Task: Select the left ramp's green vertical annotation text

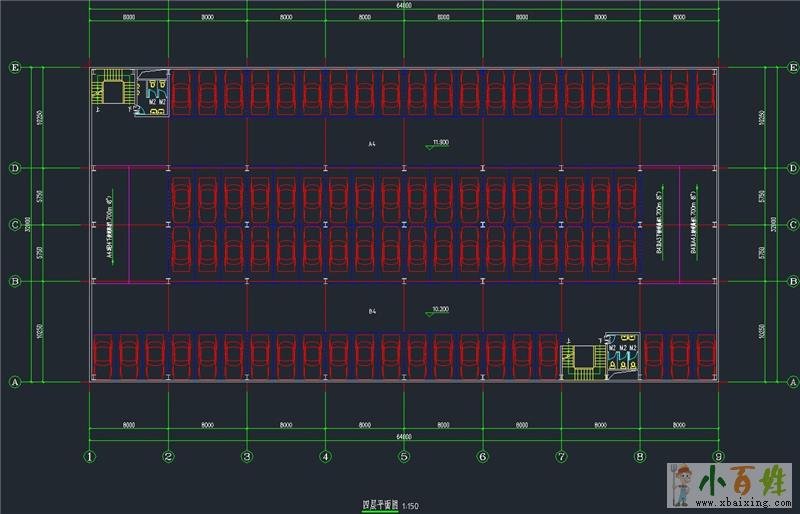Action: [108, 226]
